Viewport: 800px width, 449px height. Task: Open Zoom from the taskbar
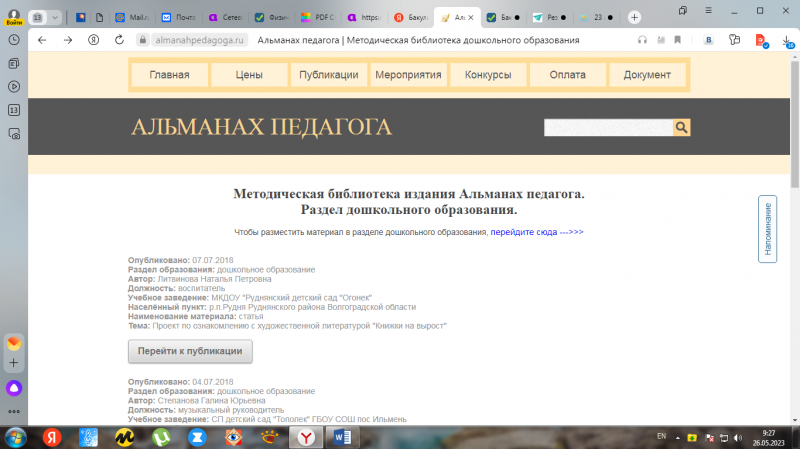[x=197, y=437]
